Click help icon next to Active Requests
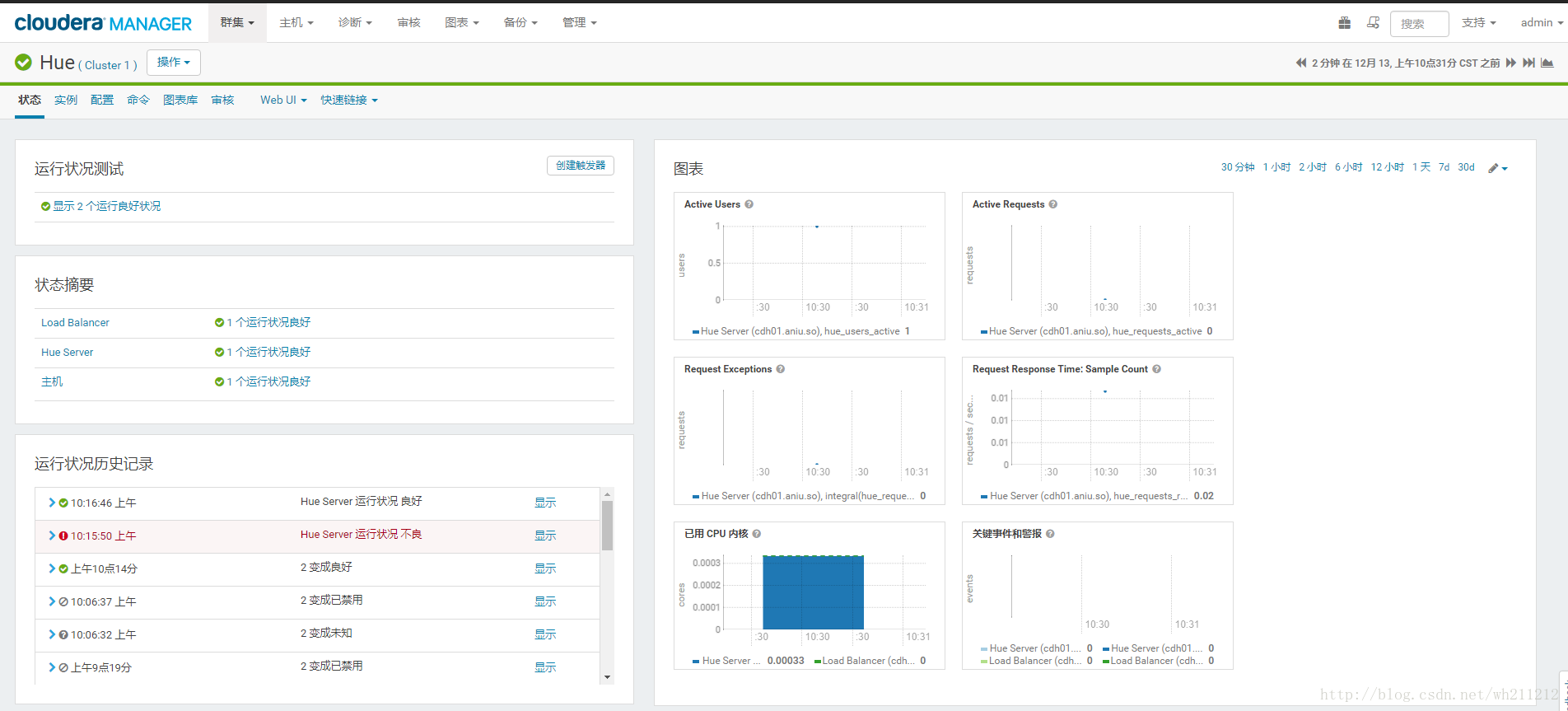This screenshot has height=711, width=1568. coord(1053,204)
